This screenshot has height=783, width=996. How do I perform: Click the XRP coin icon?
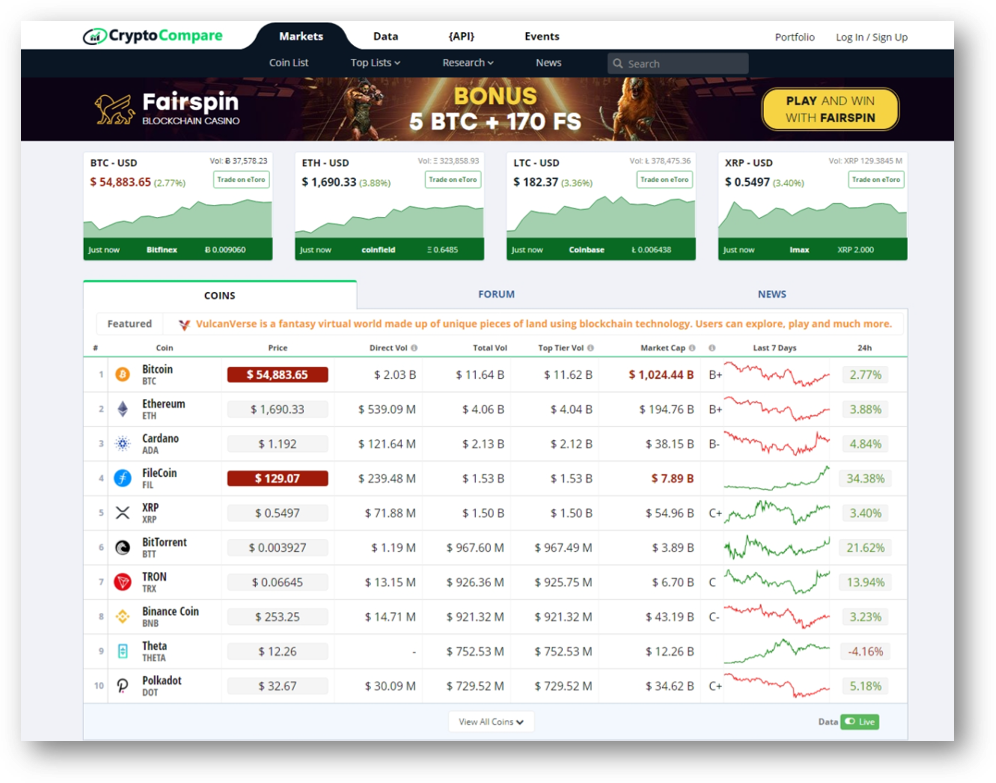pos(123,513)
